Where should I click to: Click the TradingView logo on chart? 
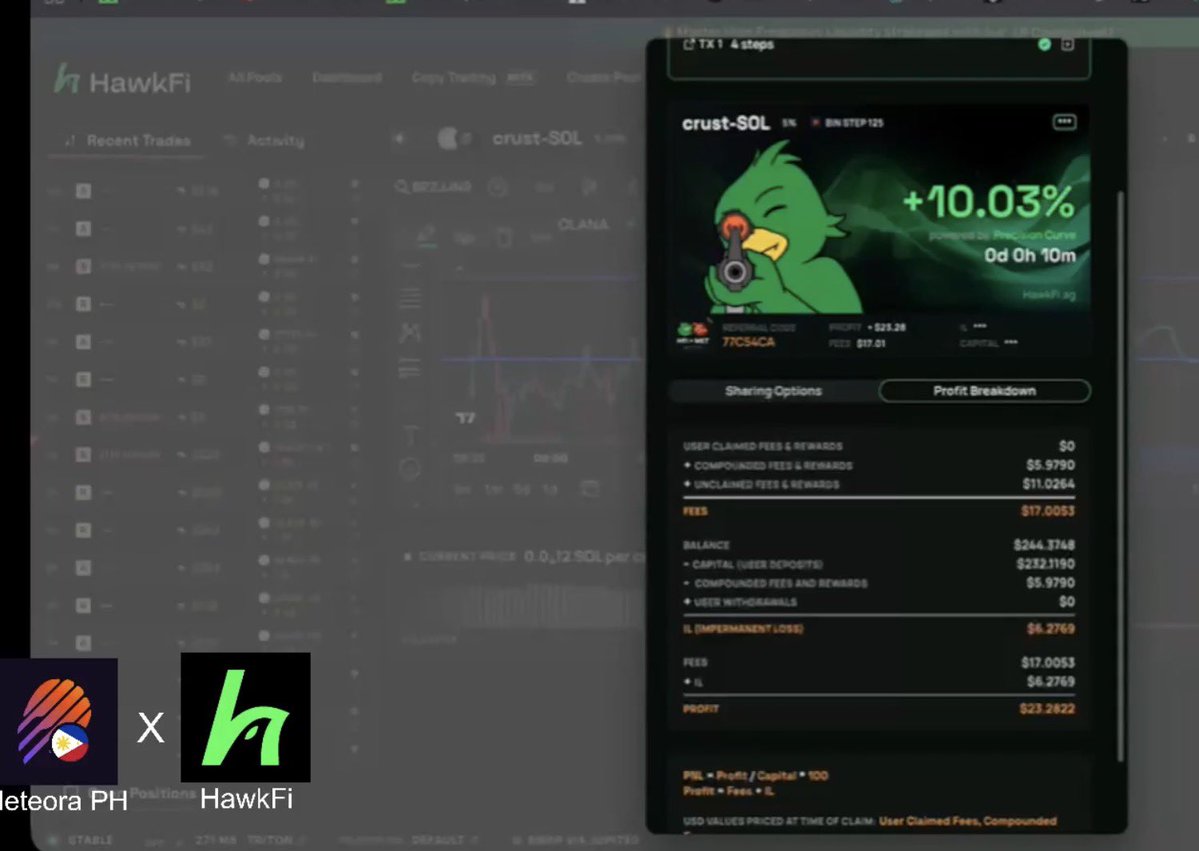(466, 417)
